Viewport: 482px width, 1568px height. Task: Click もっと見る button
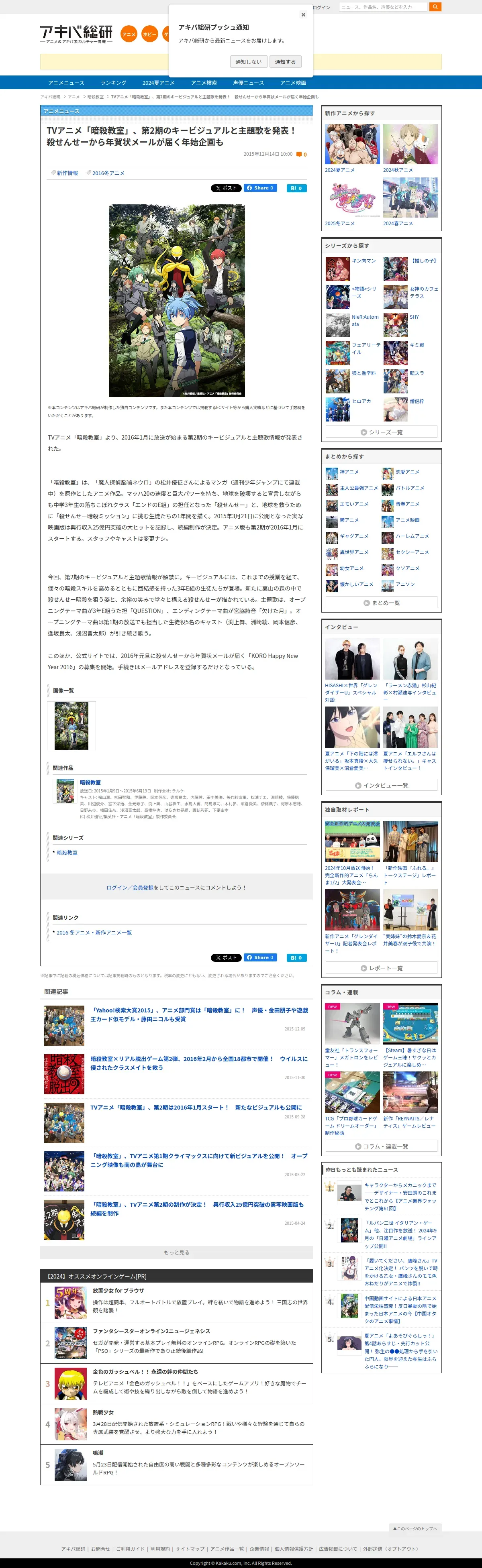click(x=177, y=1252)
